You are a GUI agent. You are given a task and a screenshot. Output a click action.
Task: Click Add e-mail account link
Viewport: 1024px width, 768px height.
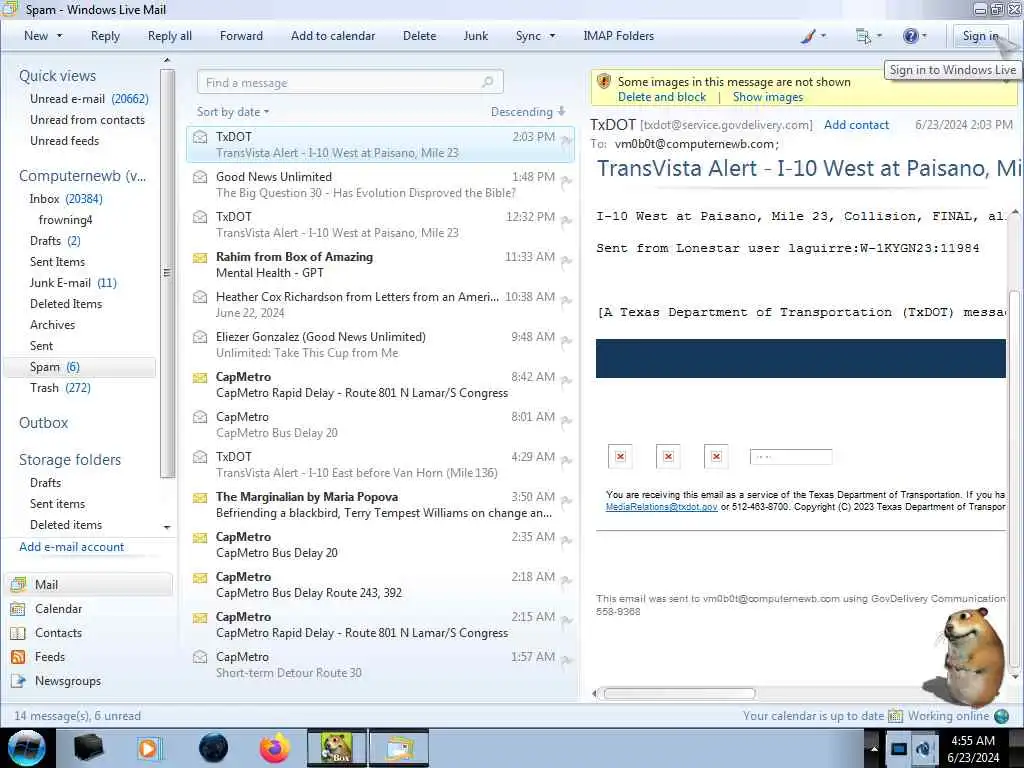coord(71,547)
